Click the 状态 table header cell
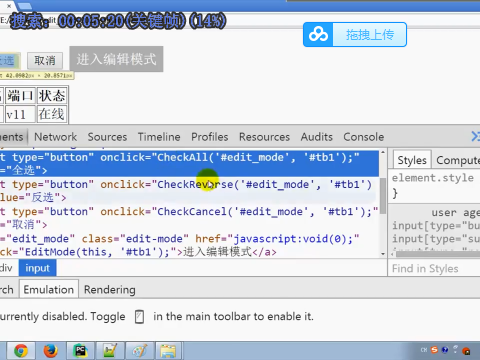The image size is (480, 360). (x=52, y=96)
